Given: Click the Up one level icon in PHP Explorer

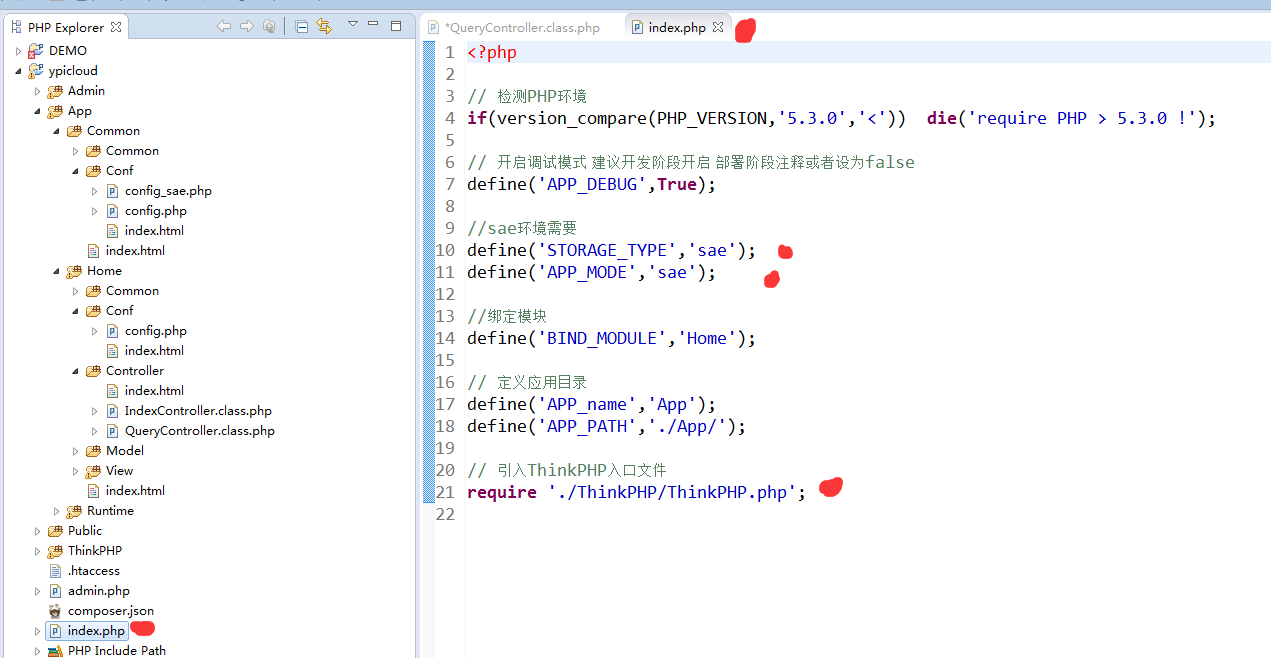Looking at the screenshot, I should click(x=268, y=27).
